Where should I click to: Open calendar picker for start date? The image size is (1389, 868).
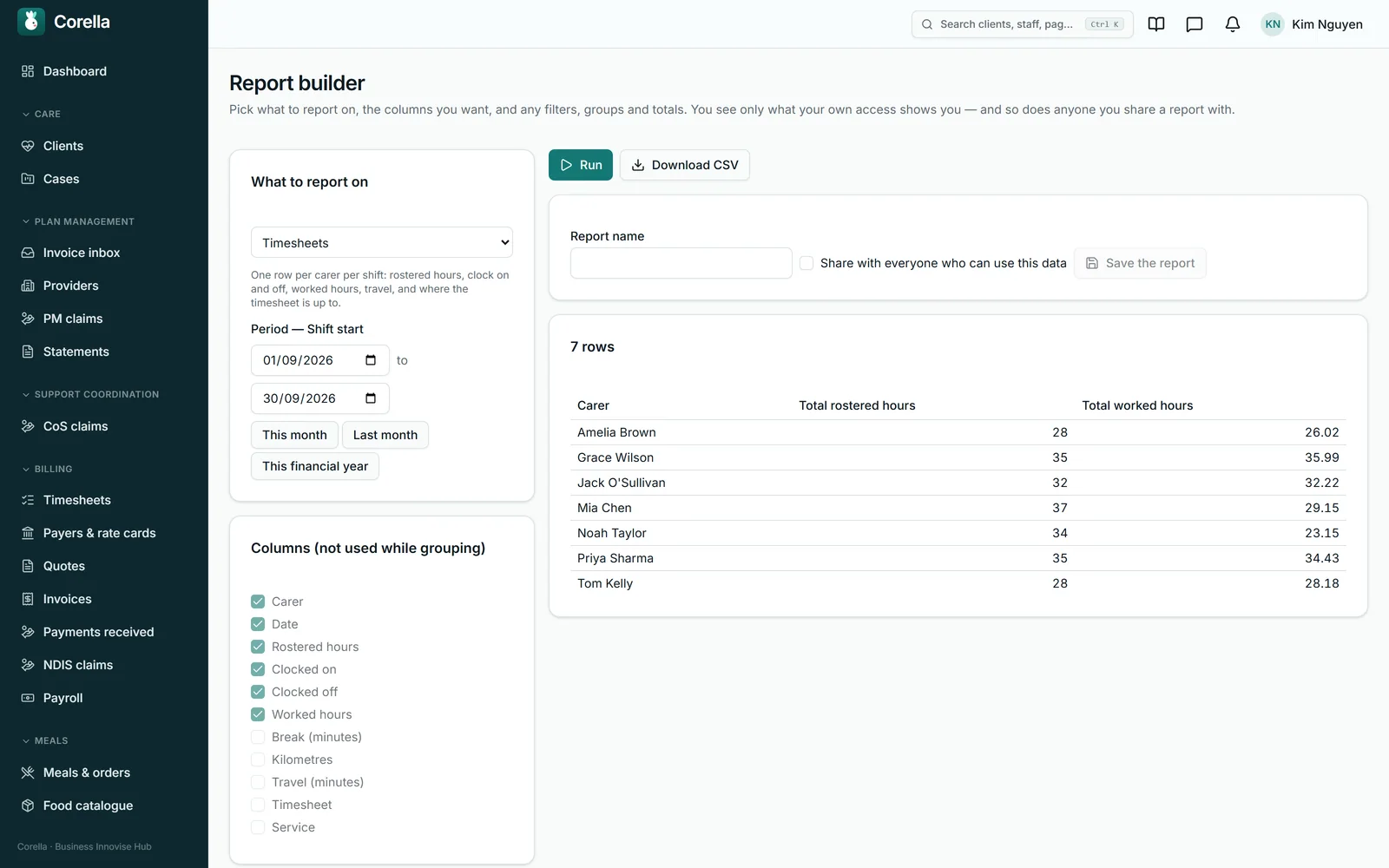(x=371, y=360)
